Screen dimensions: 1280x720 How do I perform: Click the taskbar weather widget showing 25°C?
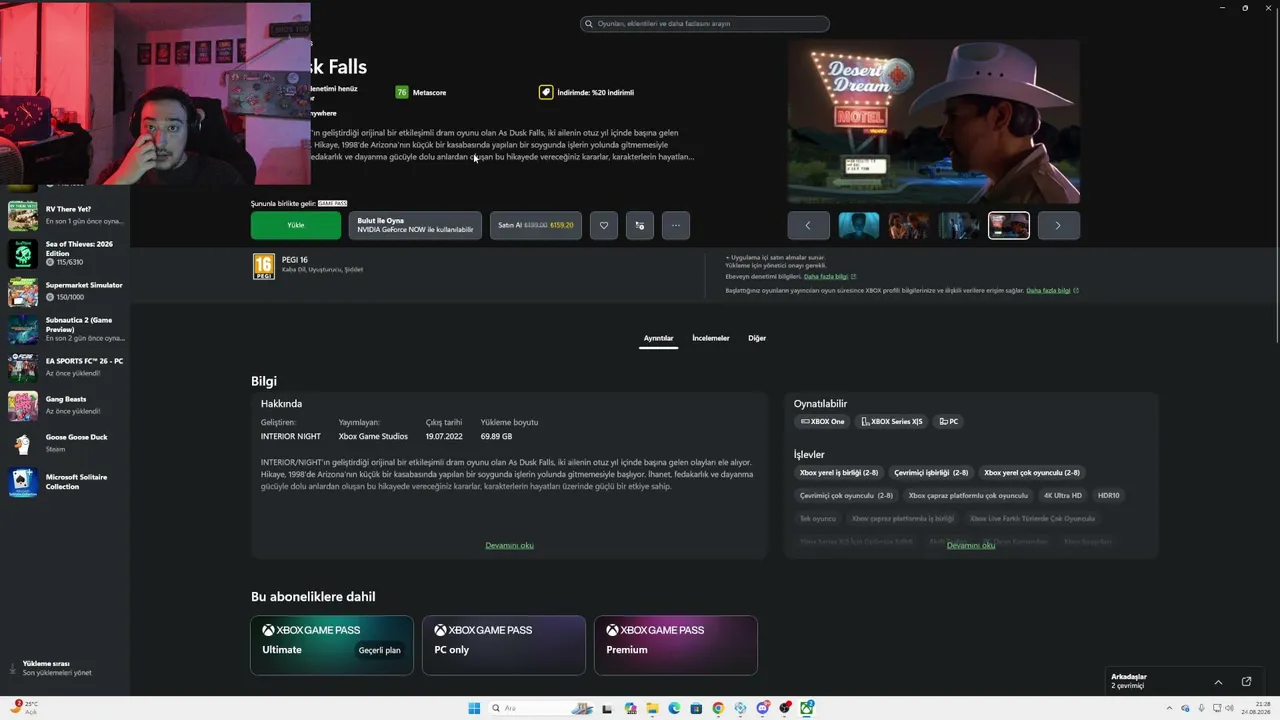click(26, 708)
